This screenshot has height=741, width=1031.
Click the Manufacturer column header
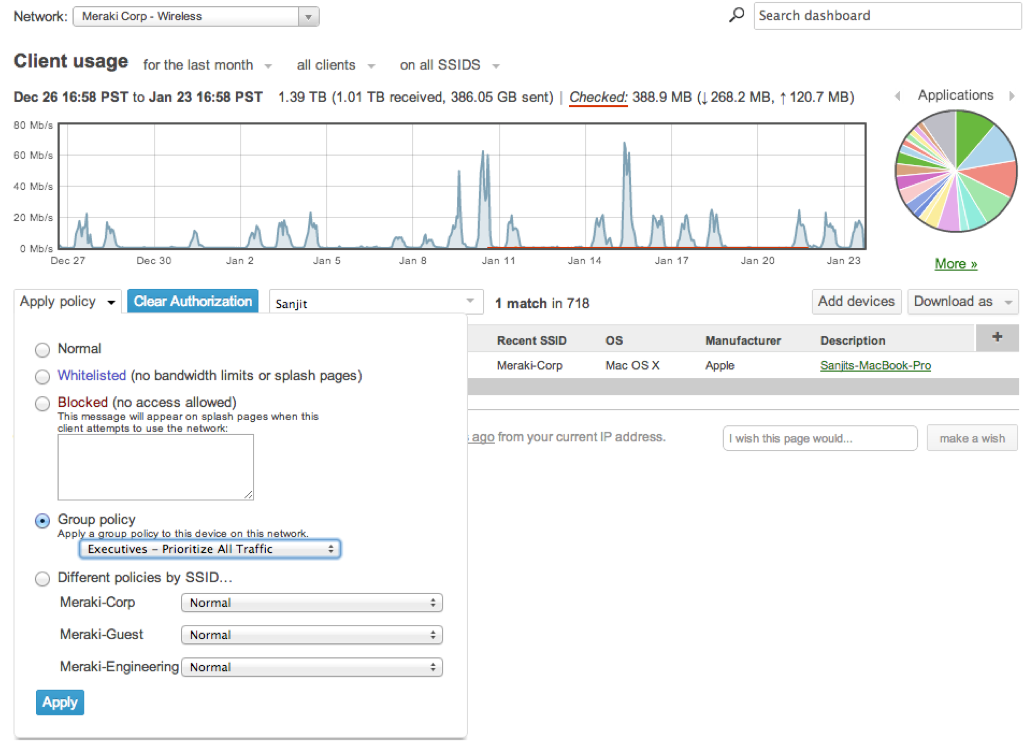coord(743,341)
